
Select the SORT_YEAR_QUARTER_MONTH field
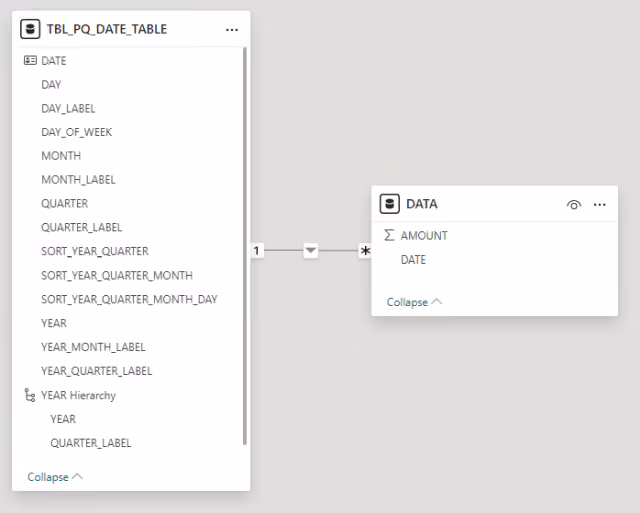click(117, 275)
